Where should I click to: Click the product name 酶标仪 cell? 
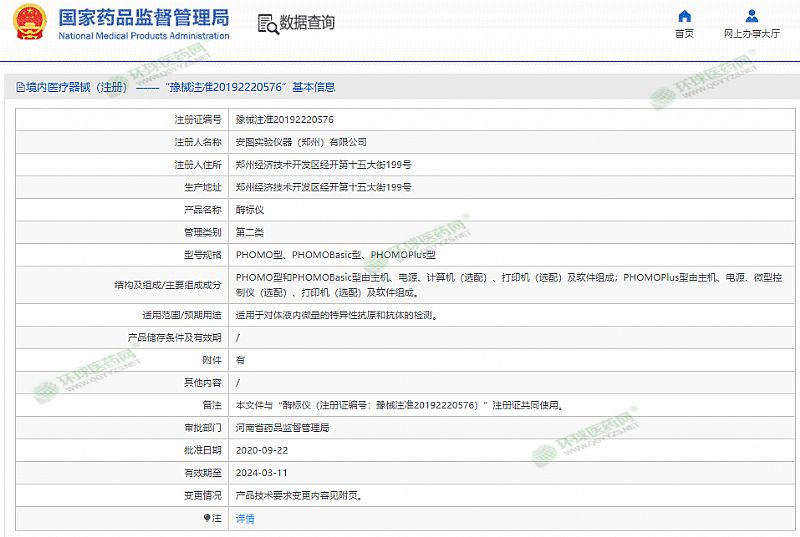(x=249, y=210)
